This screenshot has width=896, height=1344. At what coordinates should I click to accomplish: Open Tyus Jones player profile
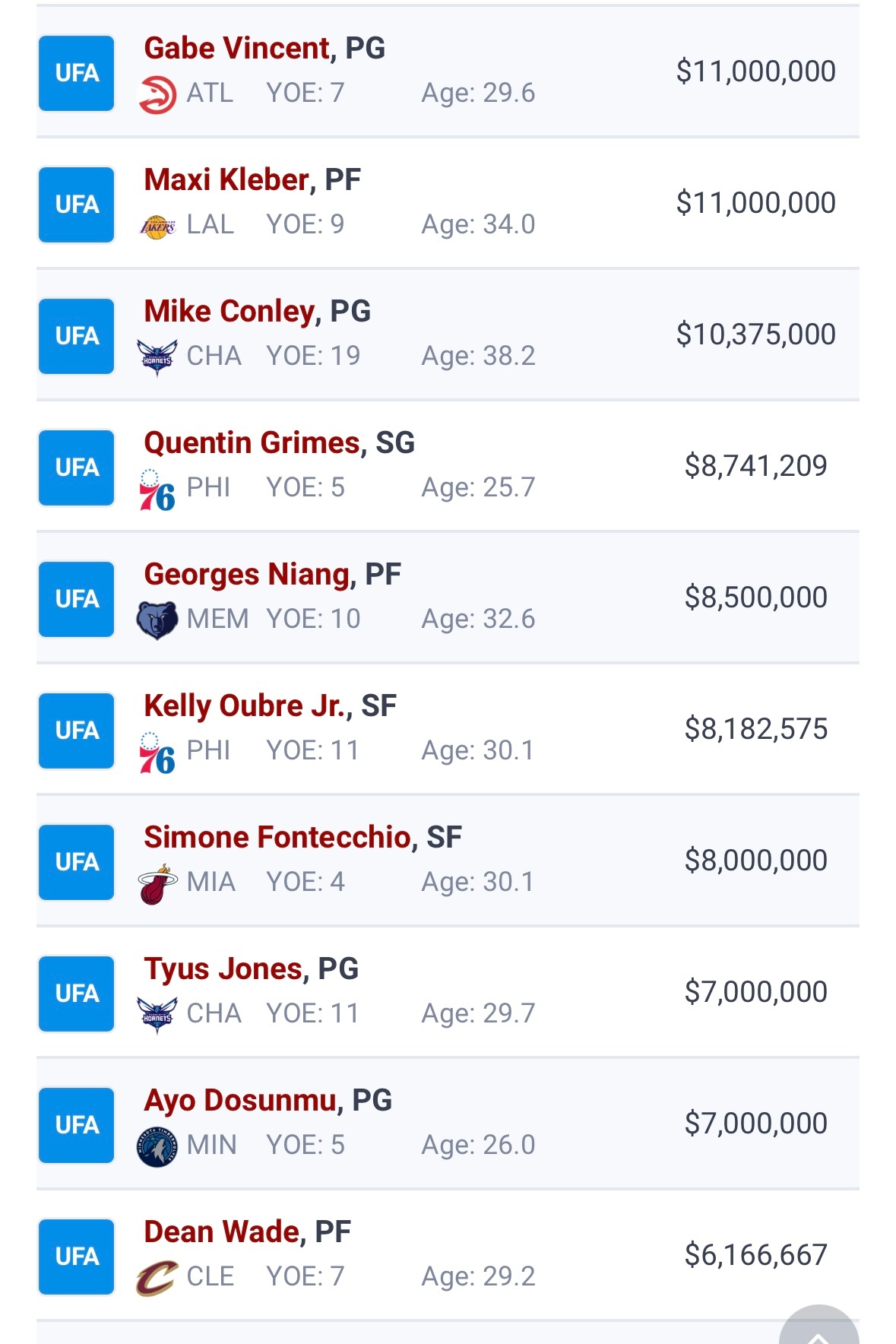coord(223,969)
